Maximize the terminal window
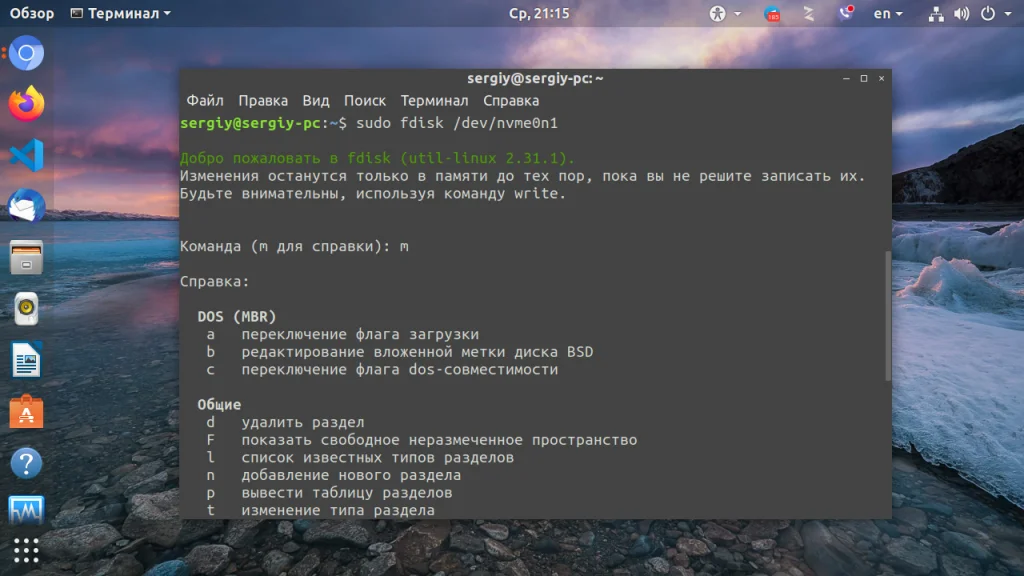The height and width of the screenshot is (576, 1024). click(864, 78)
